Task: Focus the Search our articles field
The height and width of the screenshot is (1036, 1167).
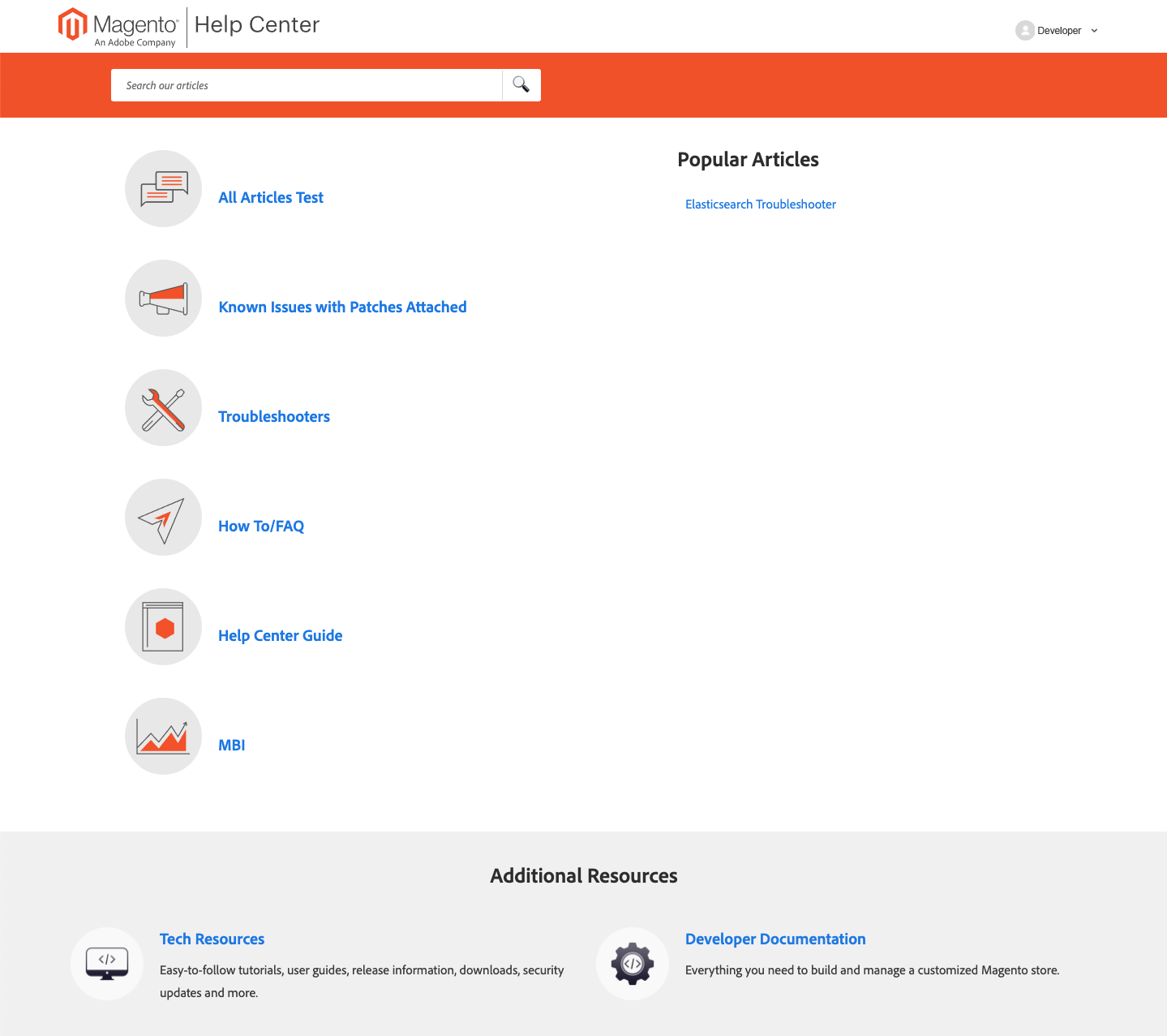Action: (x=307, y=85)
